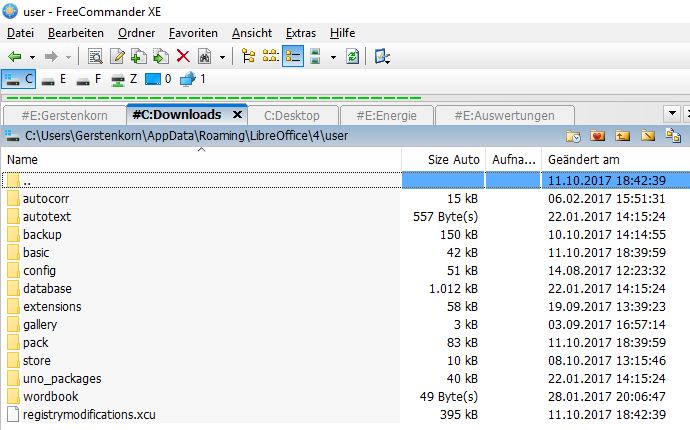Open the tab list dropdown arrow

point(672,114)
